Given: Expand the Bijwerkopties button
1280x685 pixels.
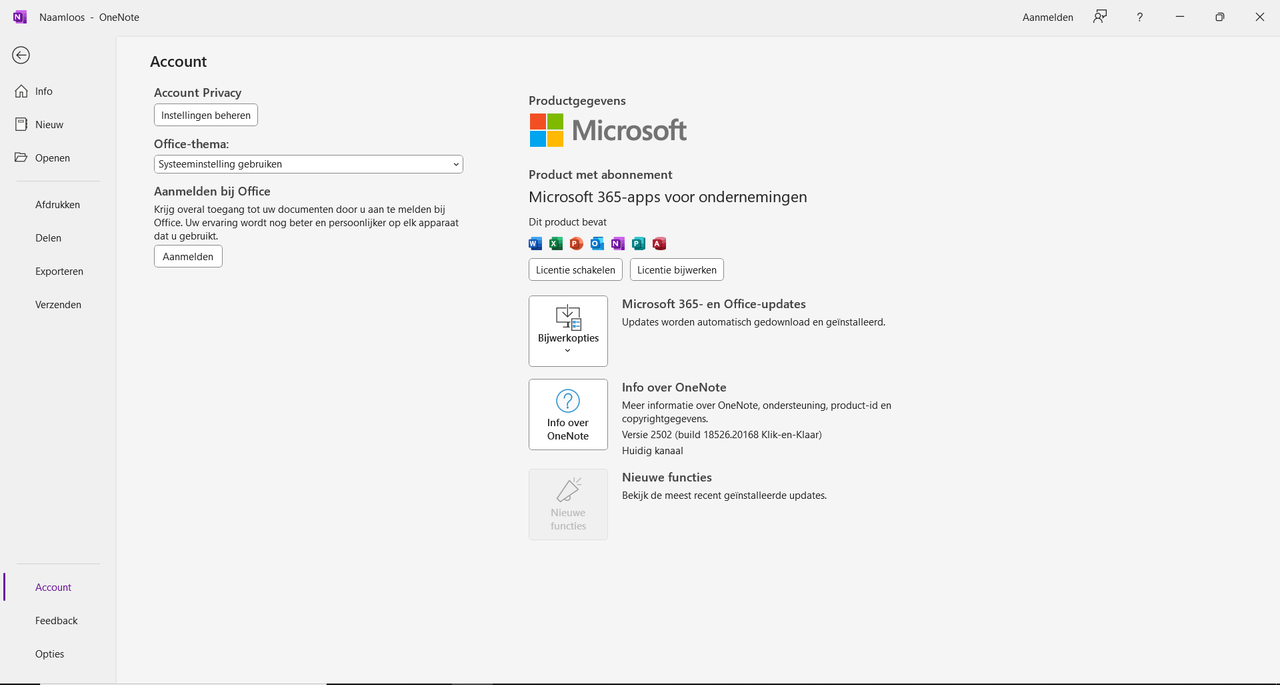Looking at the screenshot, I should click(568, 331).
